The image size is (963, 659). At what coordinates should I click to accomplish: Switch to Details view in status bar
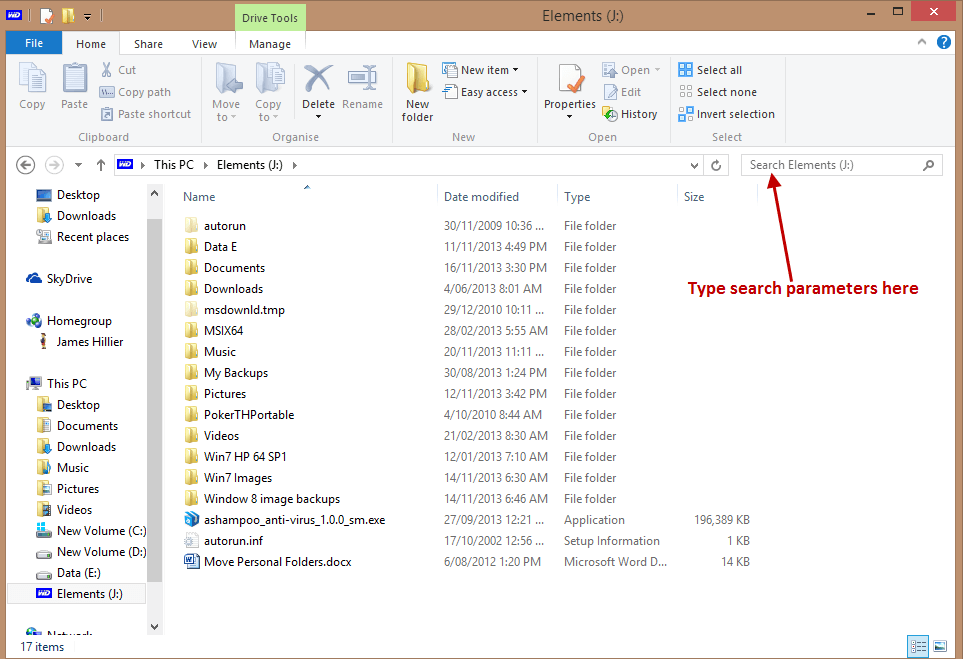[919, 646]
